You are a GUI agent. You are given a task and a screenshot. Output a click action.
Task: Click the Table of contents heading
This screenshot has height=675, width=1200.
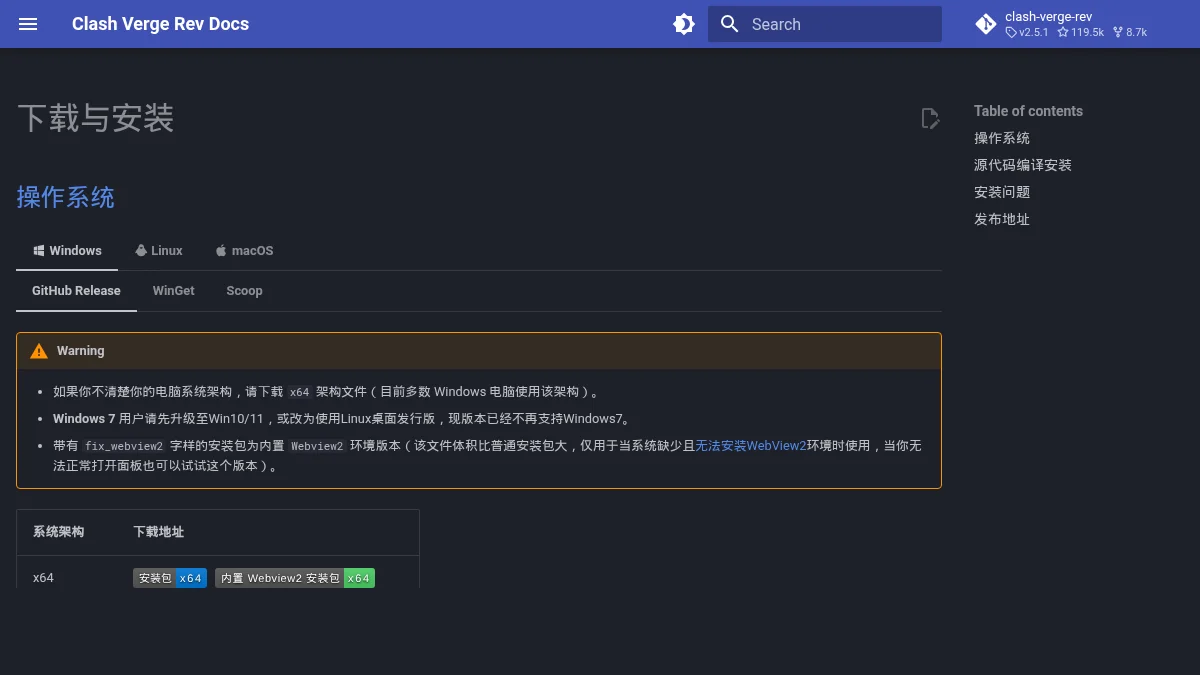[1028, 111]
